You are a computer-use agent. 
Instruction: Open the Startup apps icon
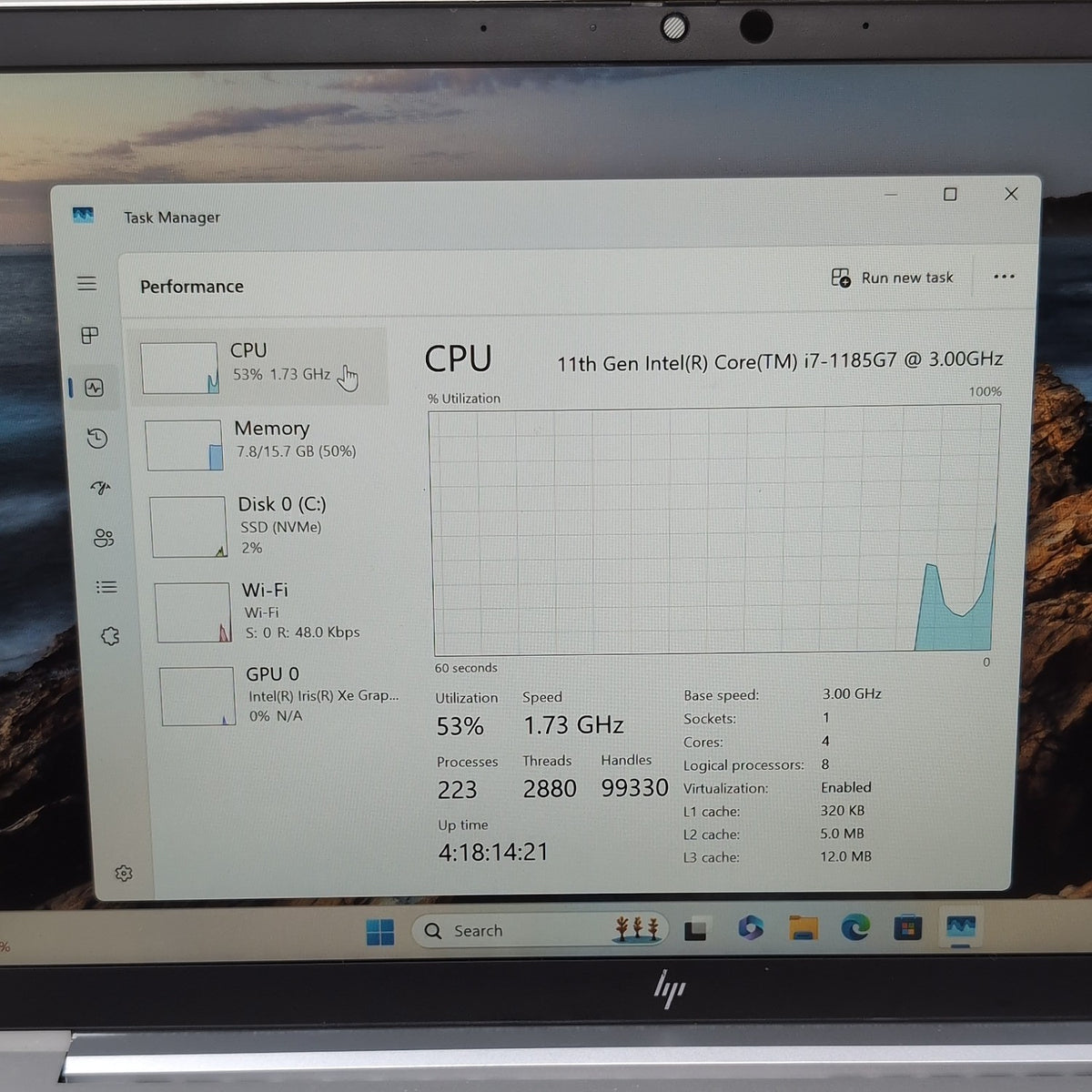click(100, 488)
